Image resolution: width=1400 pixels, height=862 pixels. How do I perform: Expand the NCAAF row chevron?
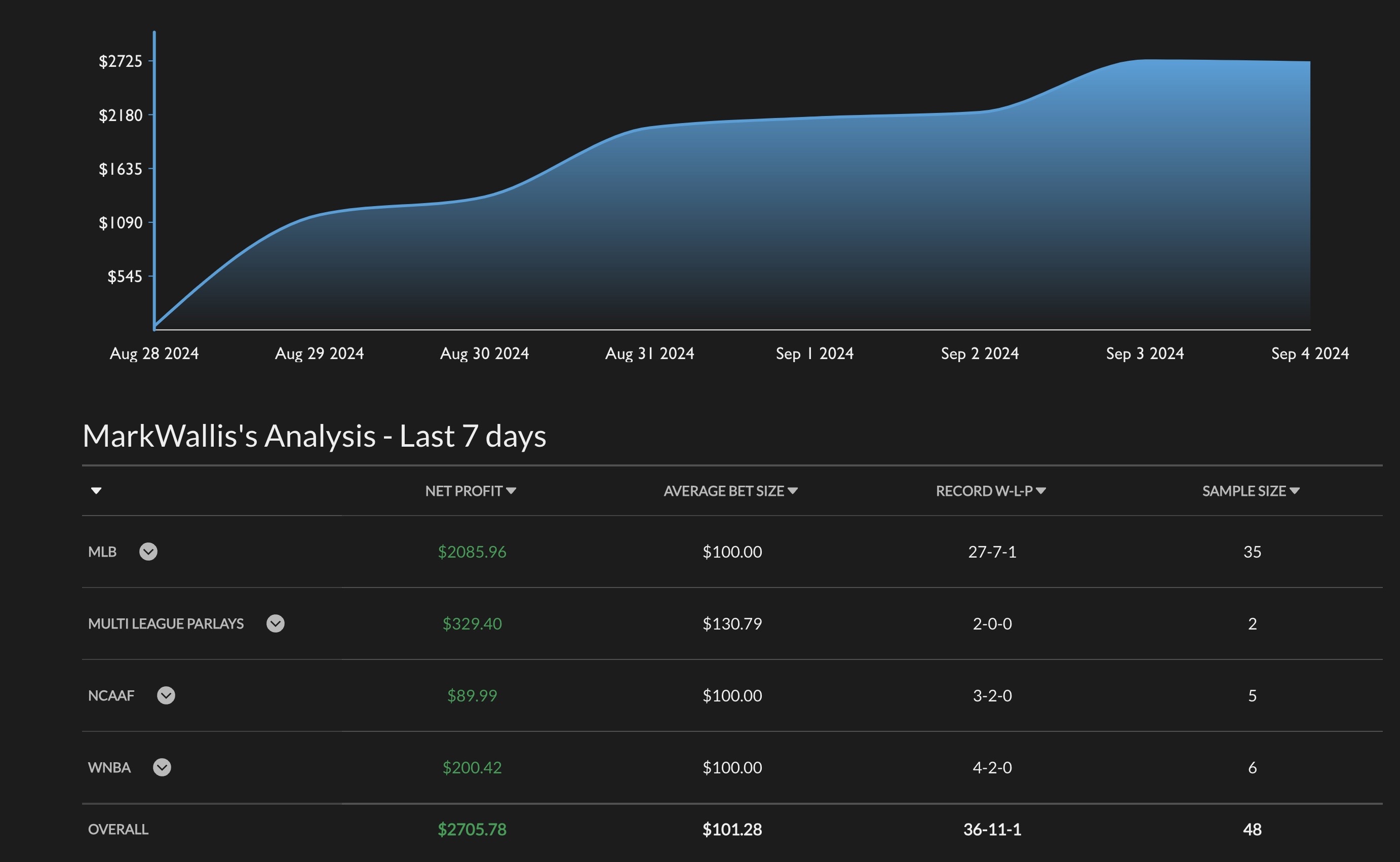pyautogui.click(x=166, y=695)
